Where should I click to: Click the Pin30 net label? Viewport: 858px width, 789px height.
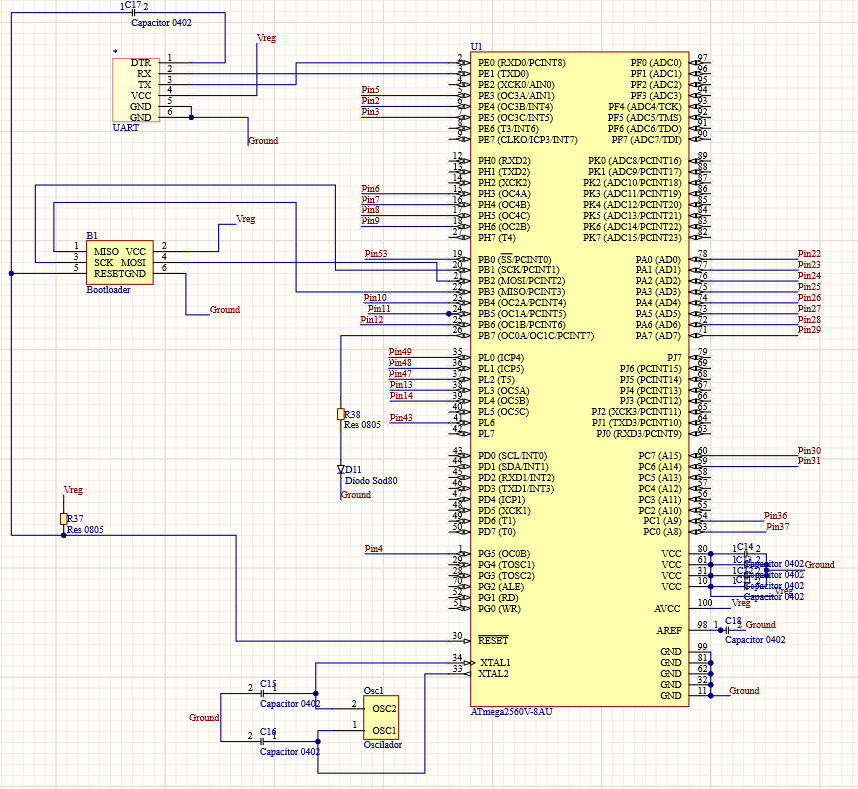(809, 450)
